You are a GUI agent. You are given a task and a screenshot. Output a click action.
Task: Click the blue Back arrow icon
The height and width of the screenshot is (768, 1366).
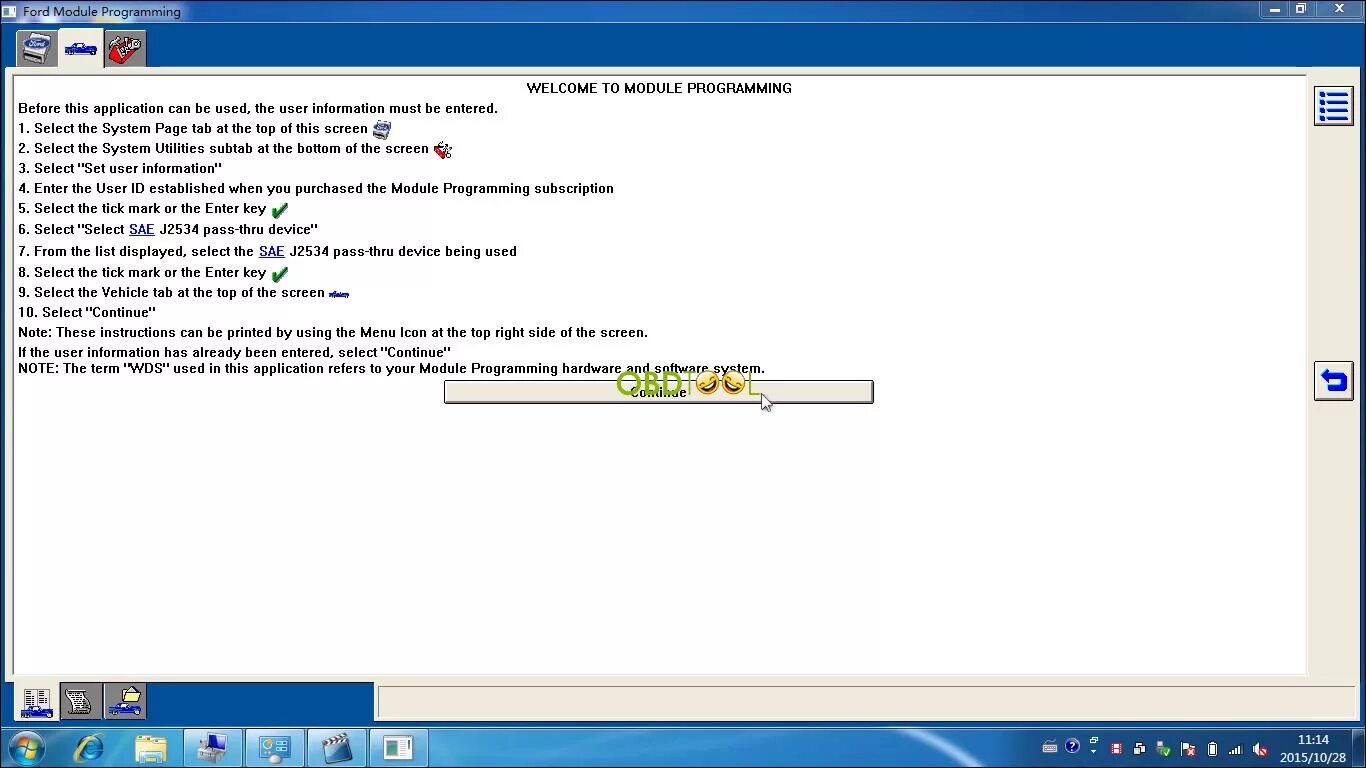(x=1333, y=381)
